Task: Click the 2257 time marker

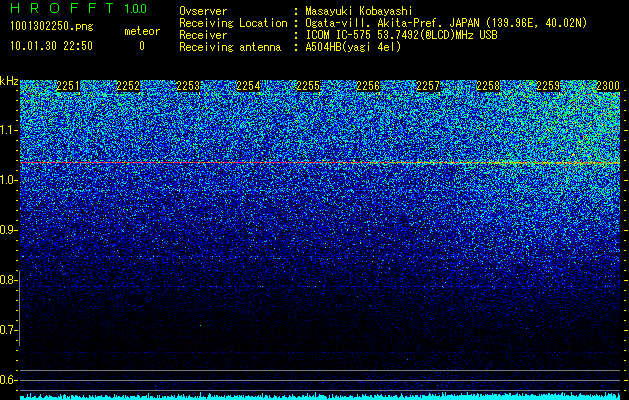Action: tap(428, 86)
